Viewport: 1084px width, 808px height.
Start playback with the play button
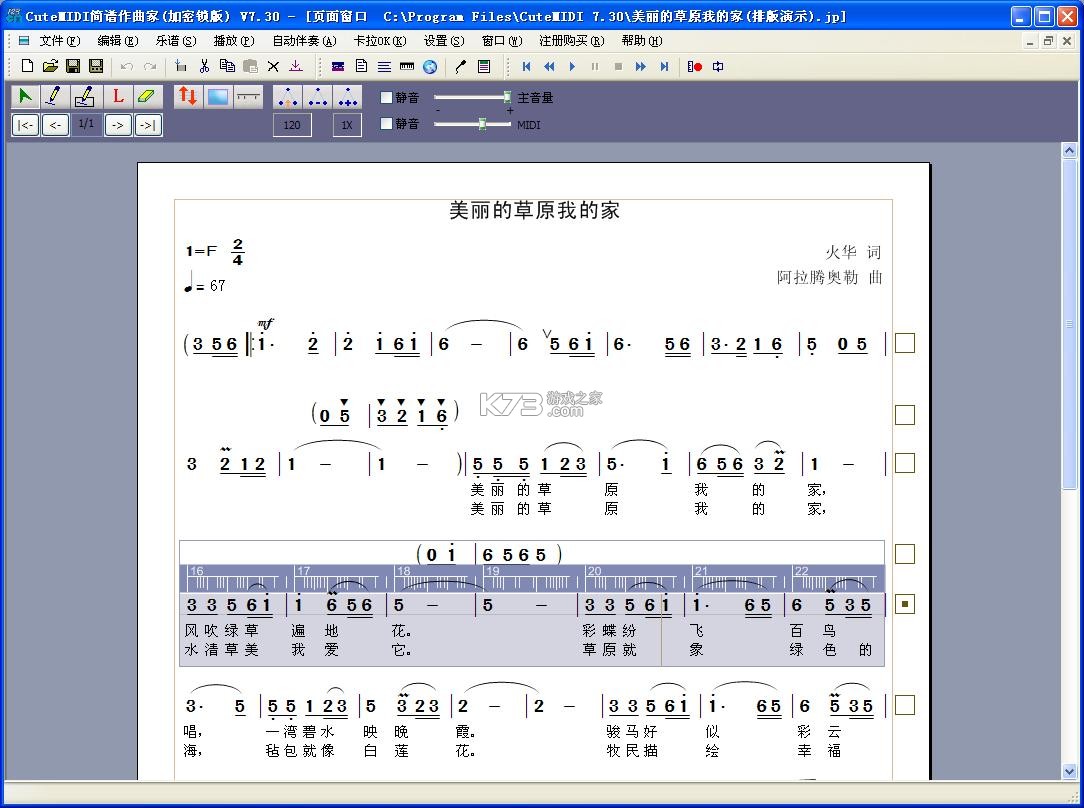[572, 66]
